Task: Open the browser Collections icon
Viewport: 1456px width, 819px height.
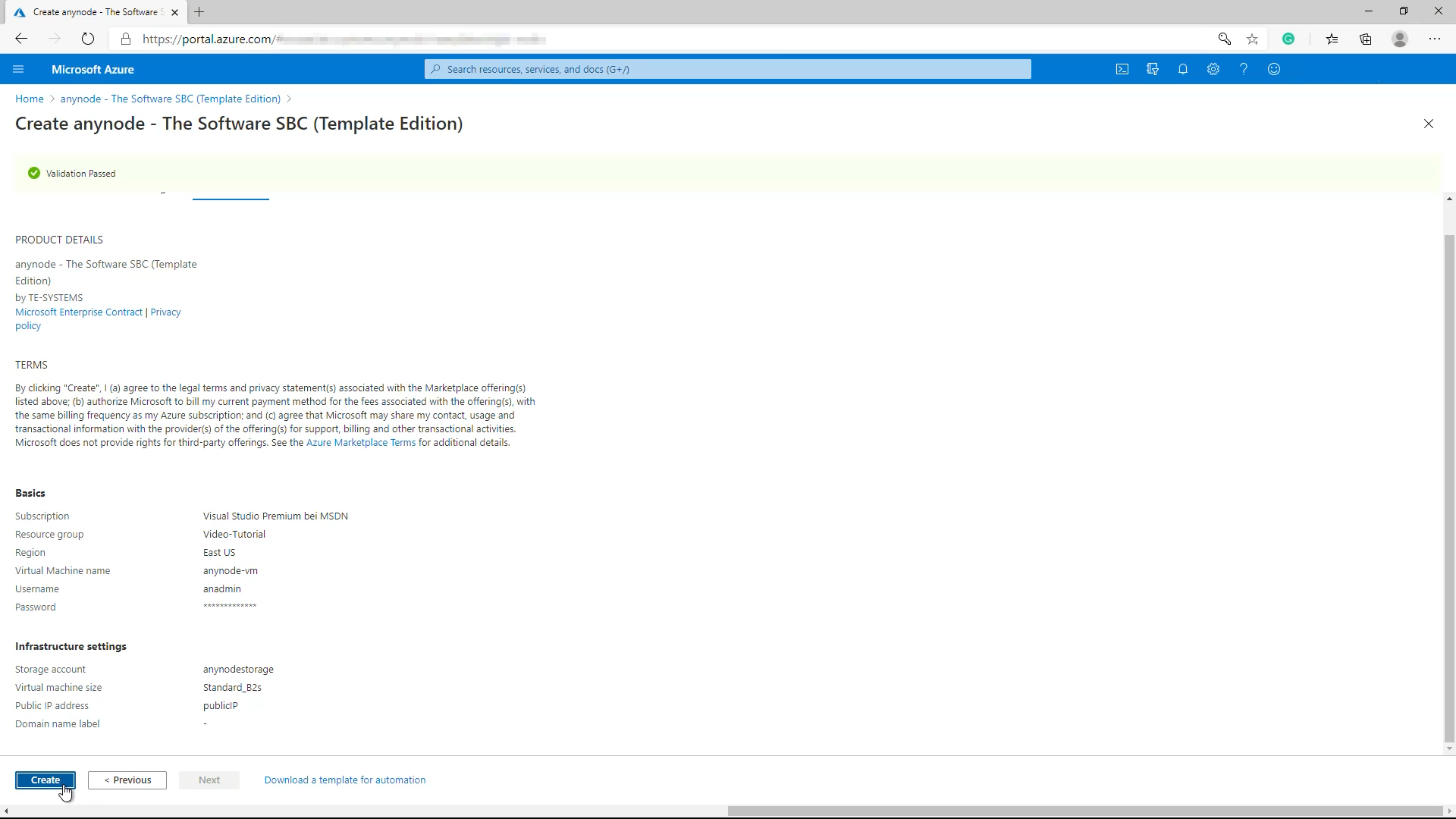Action: pyautogui.click(x=1366, y=39)
